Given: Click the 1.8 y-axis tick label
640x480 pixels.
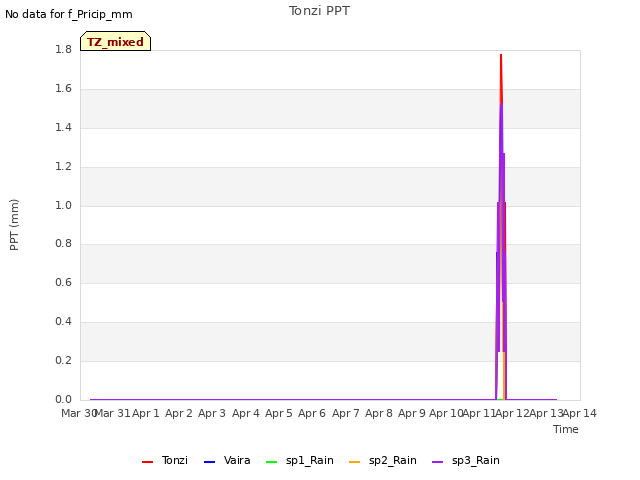Looking at the screenshot, I should click(x=63, y=50).
